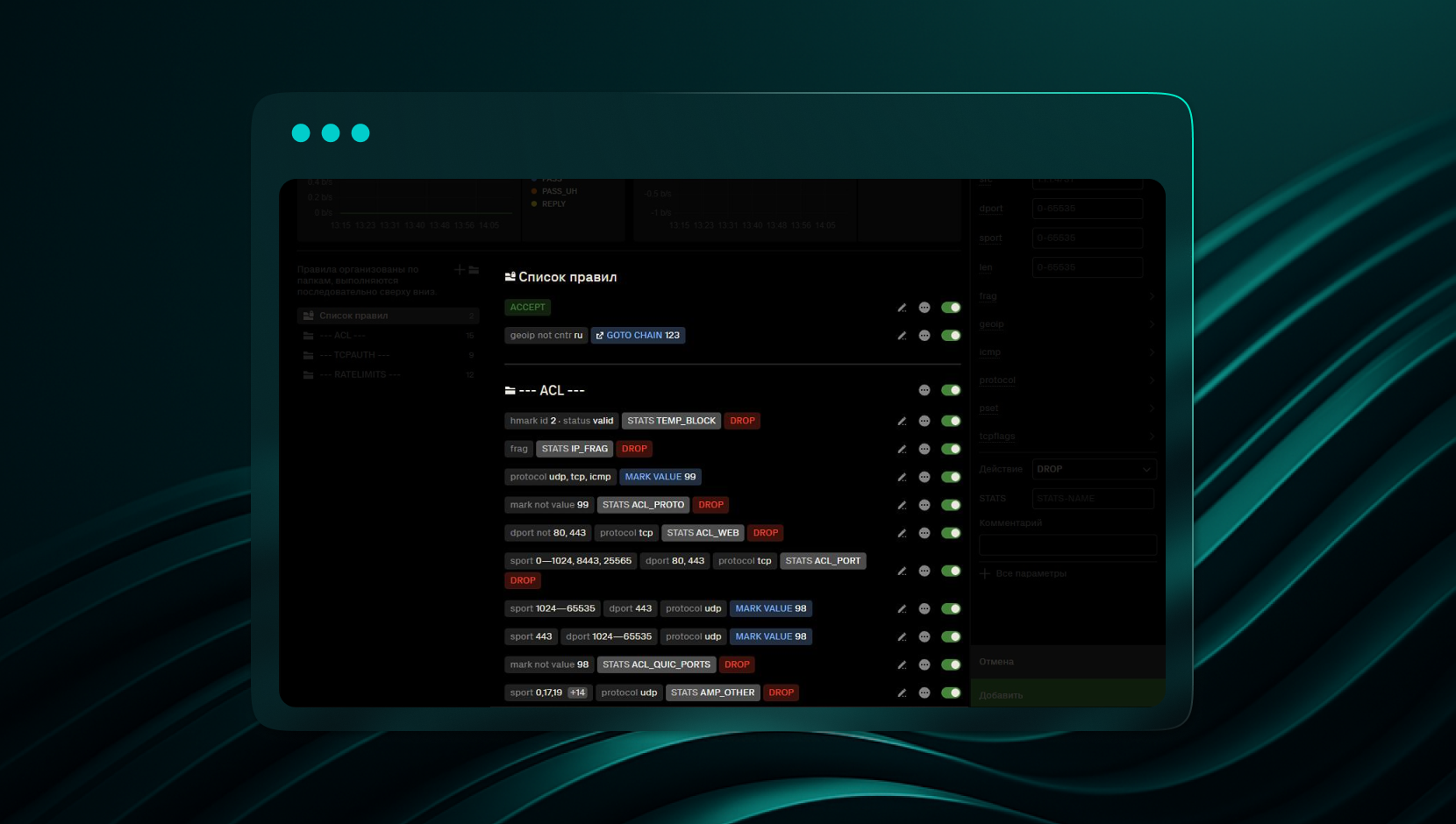Follow the GOTO CHAIN 123 link
The image size is (1456, 824).
coord(638,336)
